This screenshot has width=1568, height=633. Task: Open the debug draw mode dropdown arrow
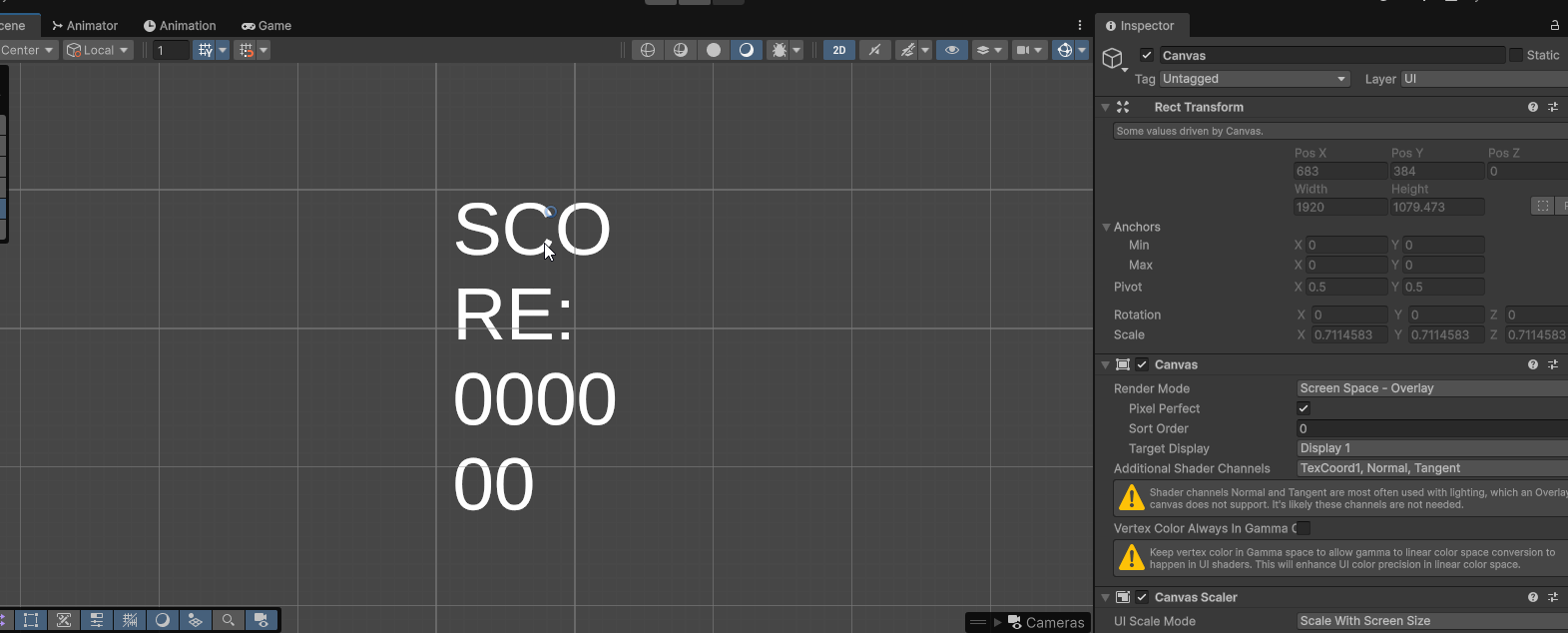pyautogui.click(x=796, y=50)
